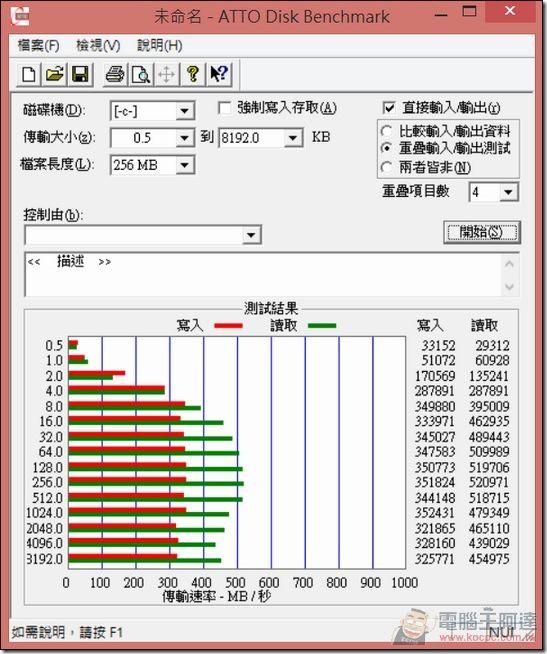This screenshot has height=654, width=547.
Task: Open the 檢視(V) menu
Action: coord(98,45)
